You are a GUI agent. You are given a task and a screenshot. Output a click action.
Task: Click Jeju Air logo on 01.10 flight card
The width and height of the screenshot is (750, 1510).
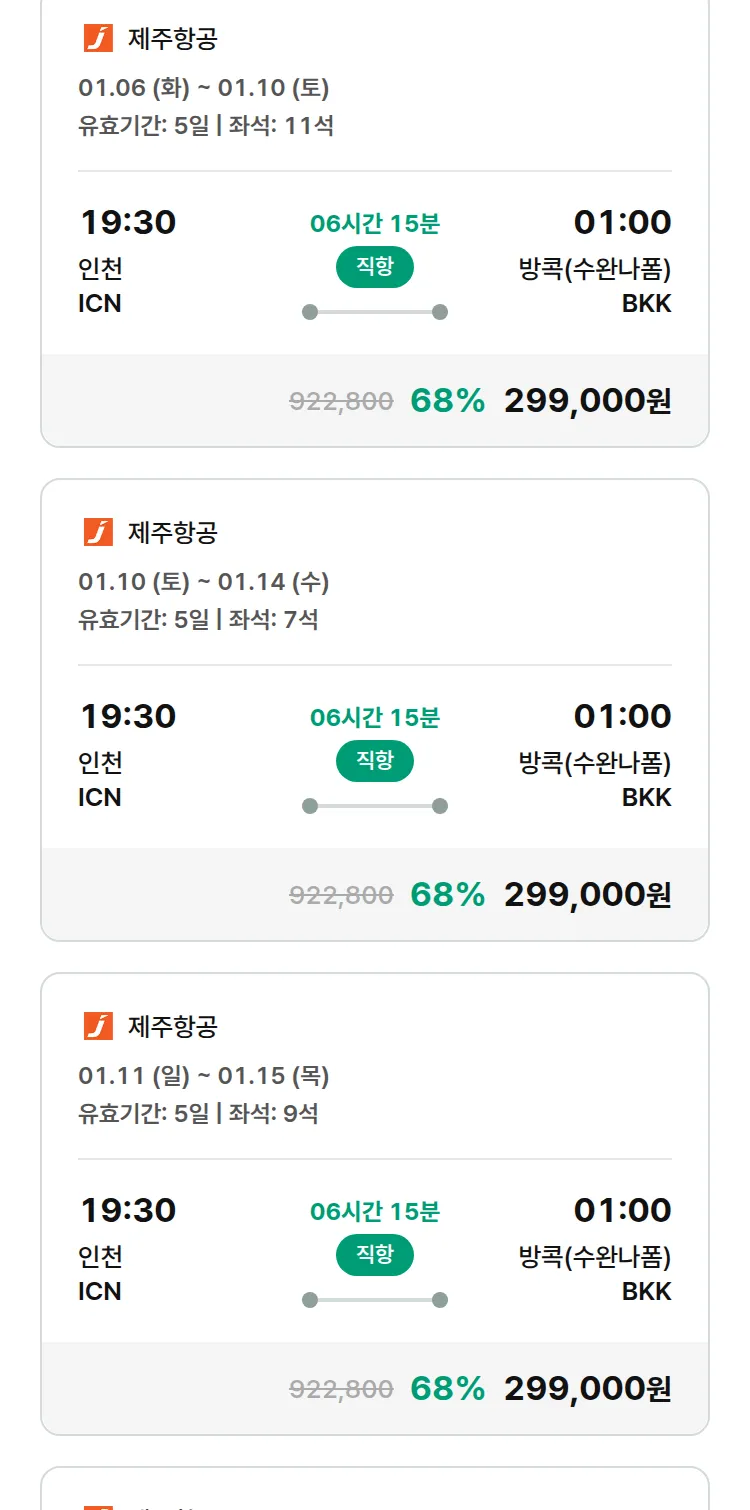click(98, 533)
